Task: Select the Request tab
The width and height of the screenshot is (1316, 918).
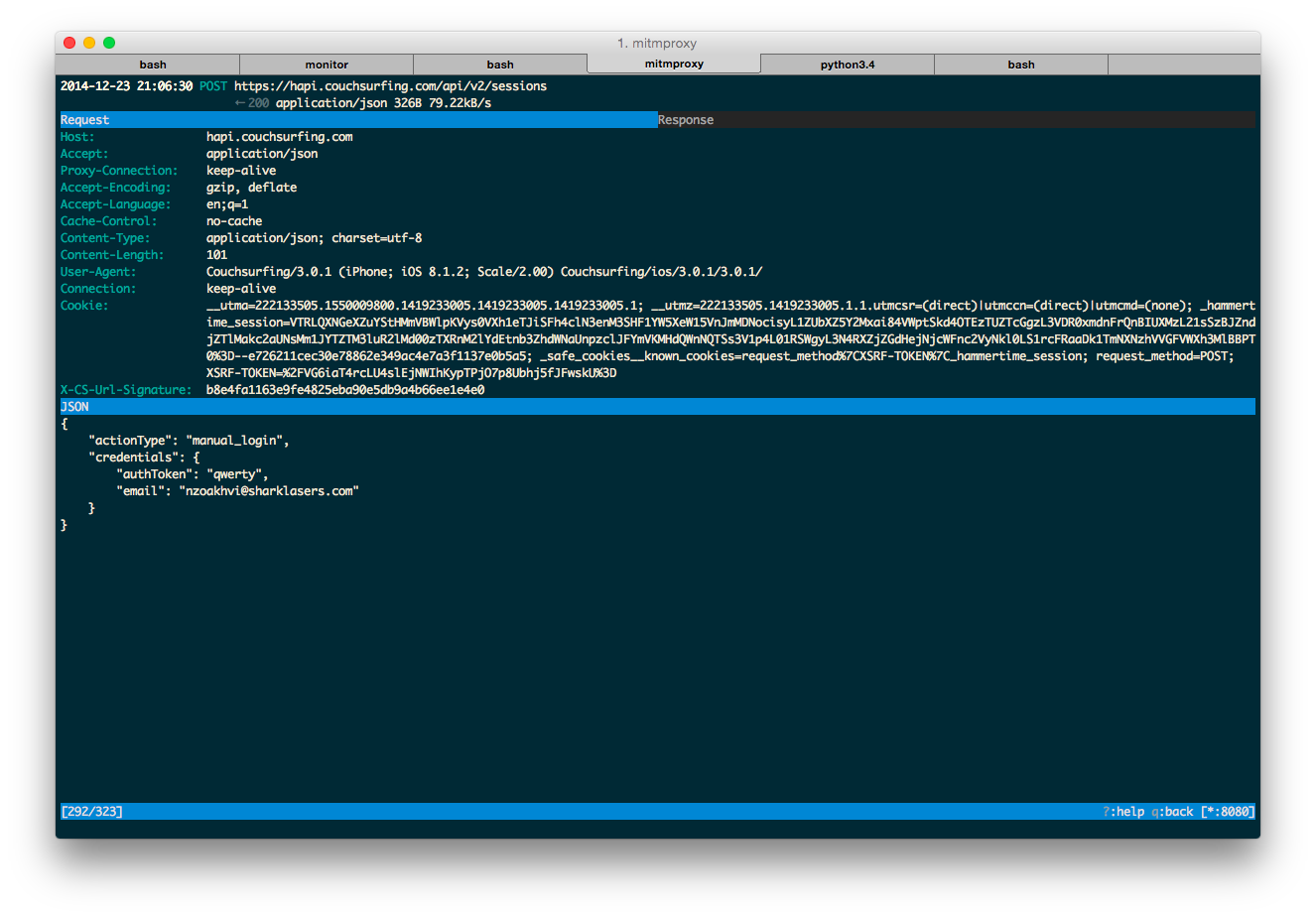Action: (x=84, y=119)
